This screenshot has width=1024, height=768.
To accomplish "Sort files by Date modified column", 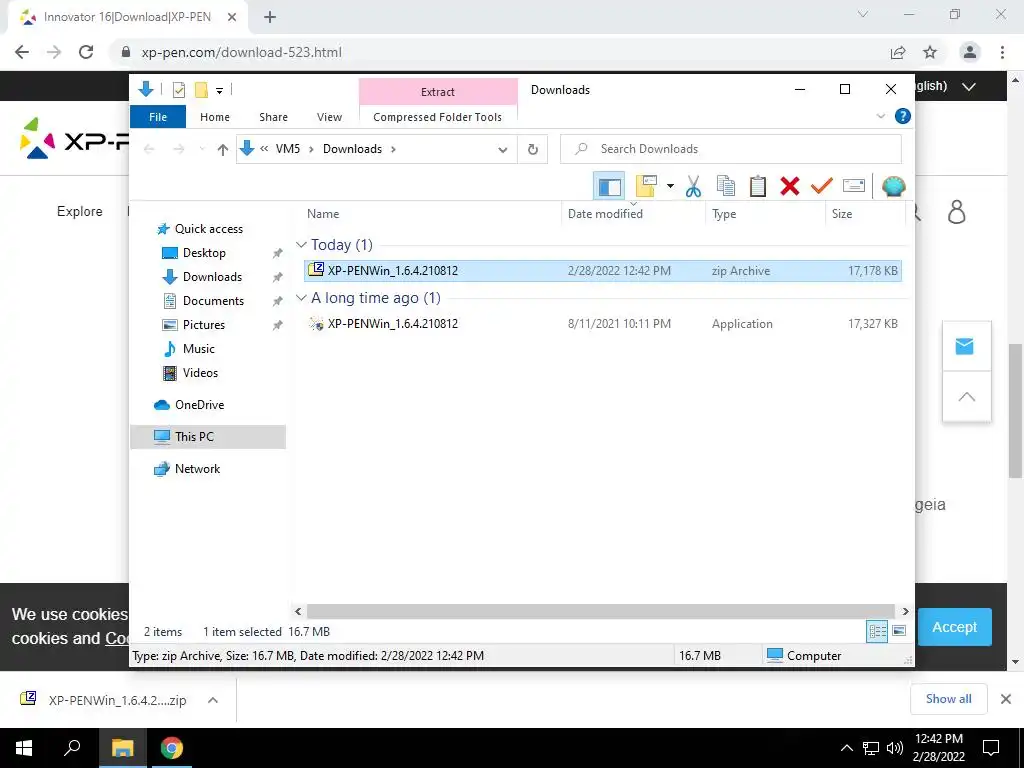I will (633, 214).
